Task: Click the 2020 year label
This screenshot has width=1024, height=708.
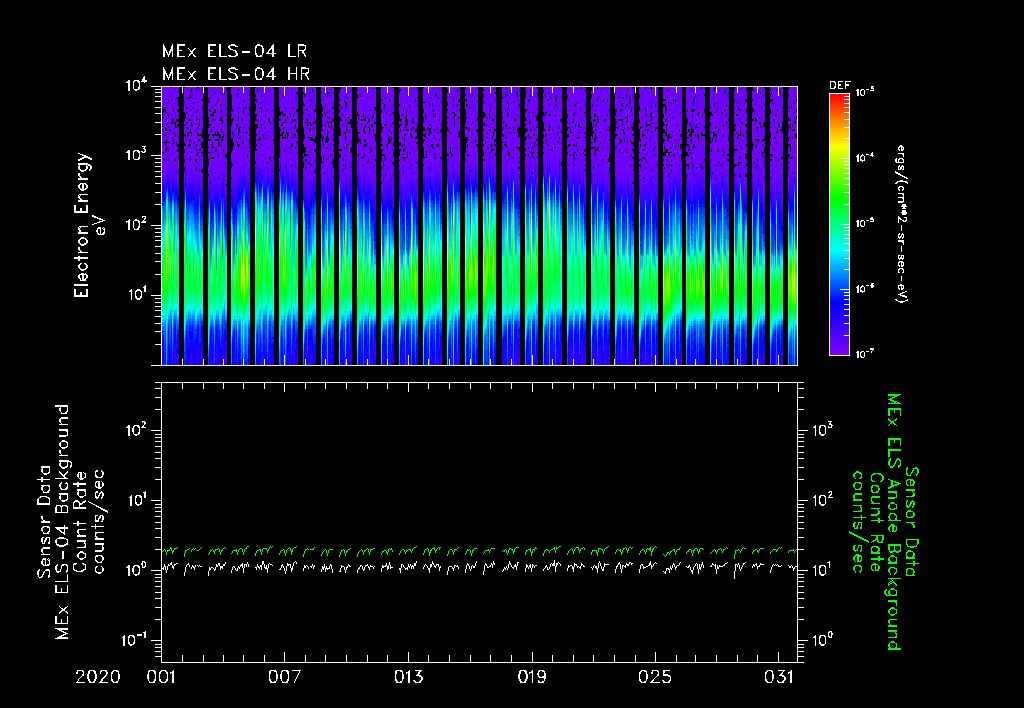Action: pos(98,677)
